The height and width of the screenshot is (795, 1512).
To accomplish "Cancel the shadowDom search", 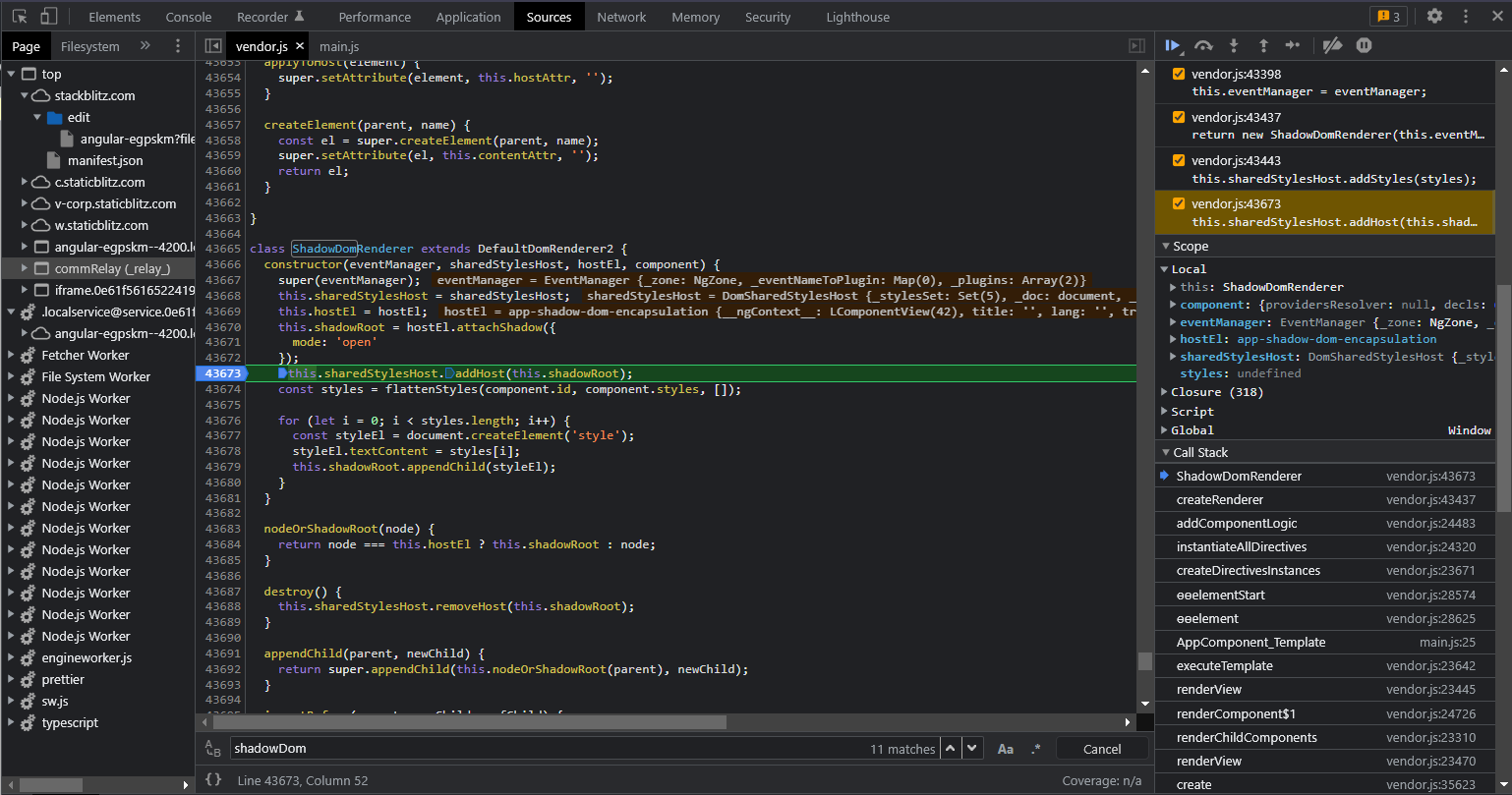I will pyautogui.click(x=1101, y=748).
